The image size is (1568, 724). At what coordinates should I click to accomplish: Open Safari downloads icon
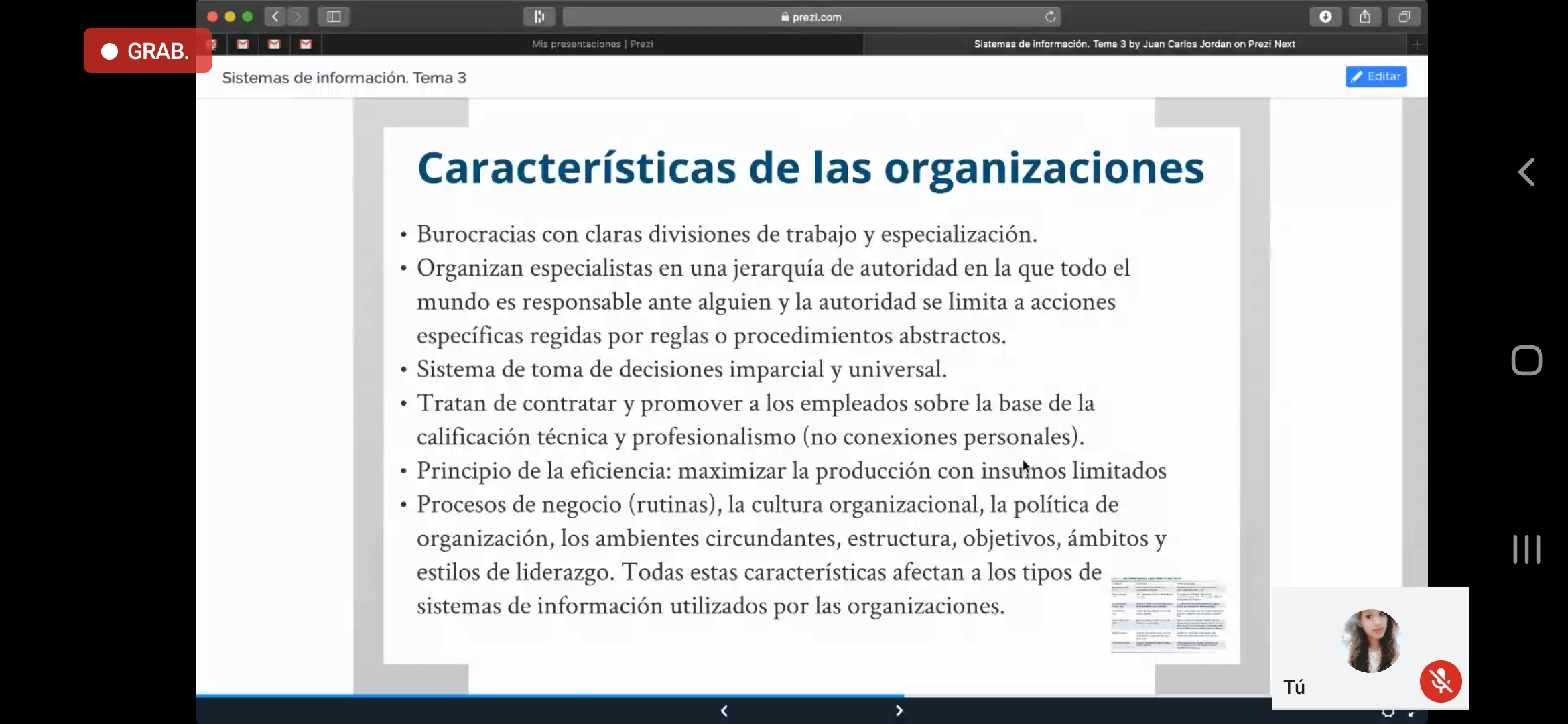[x=1325, y=17]
